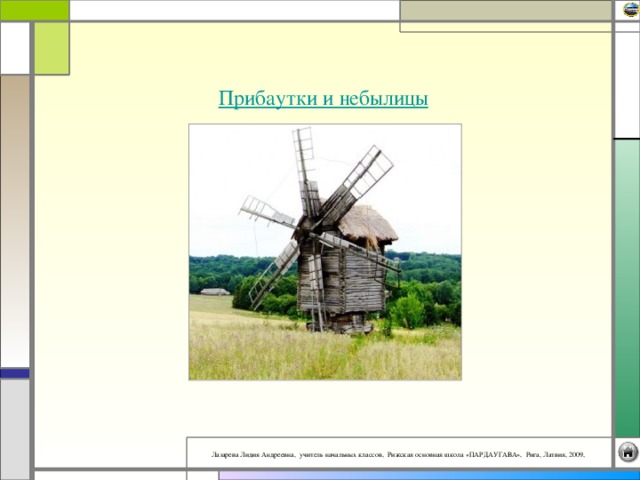
Task: Click the home button icon
Action: pyautogui.click(x=627, y=452)
